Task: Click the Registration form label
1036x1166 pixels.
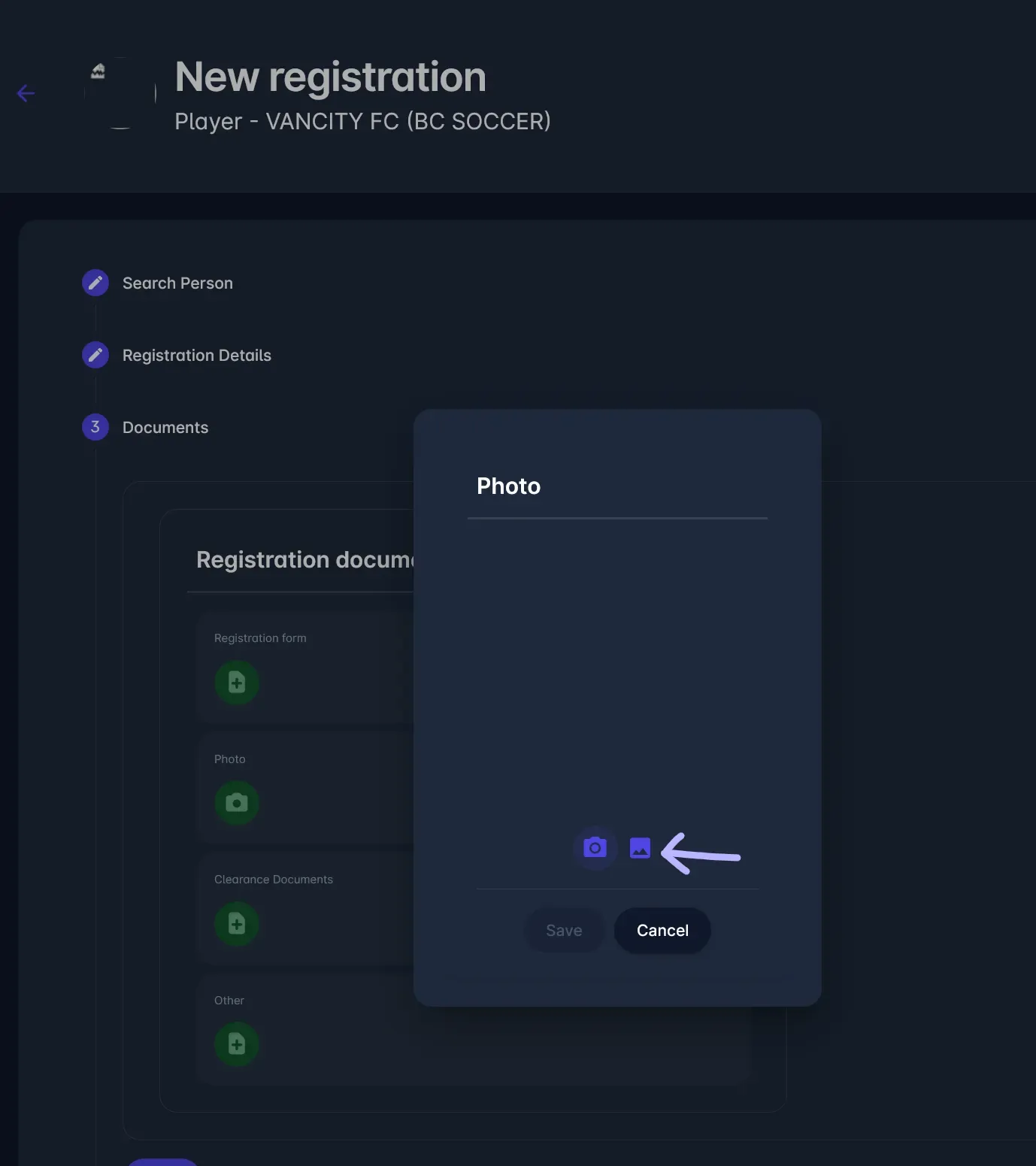Action: pos(260,638)
